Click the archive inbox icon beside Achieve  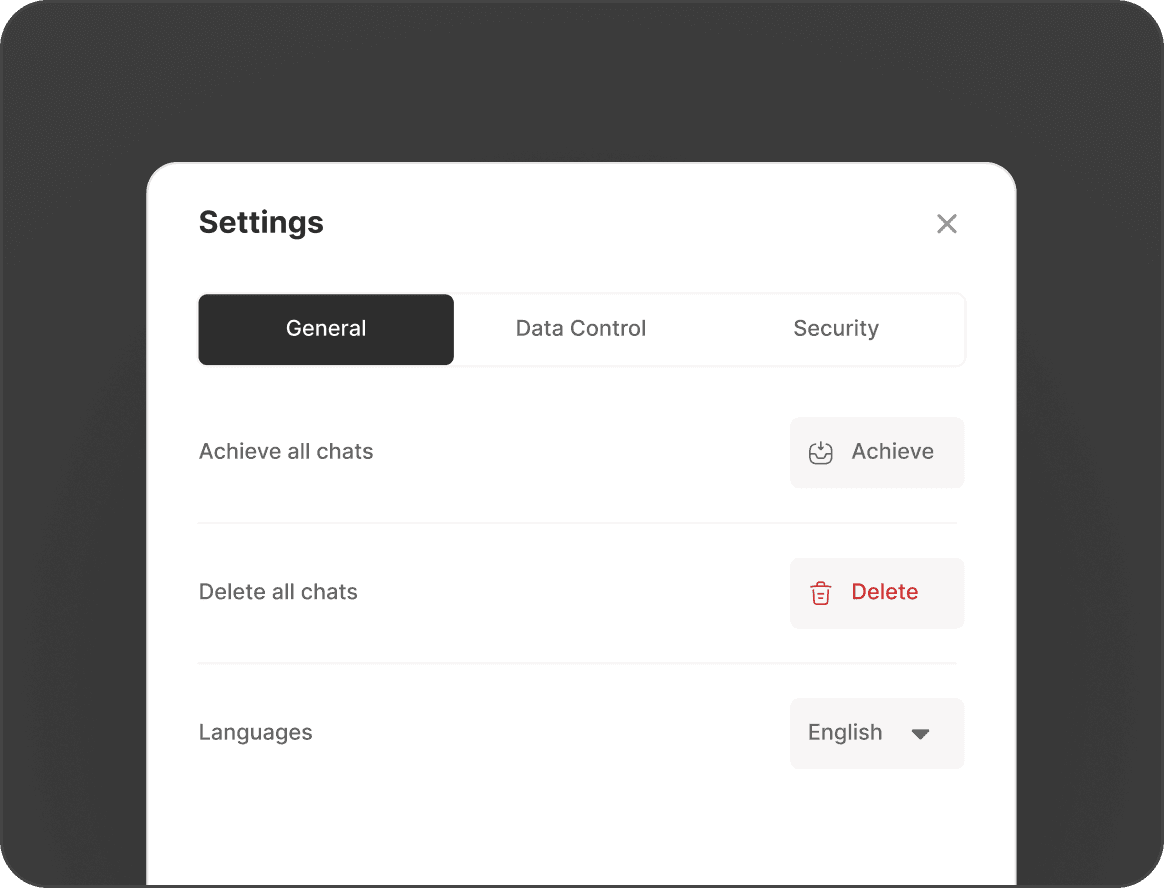[x=820, y=452]
